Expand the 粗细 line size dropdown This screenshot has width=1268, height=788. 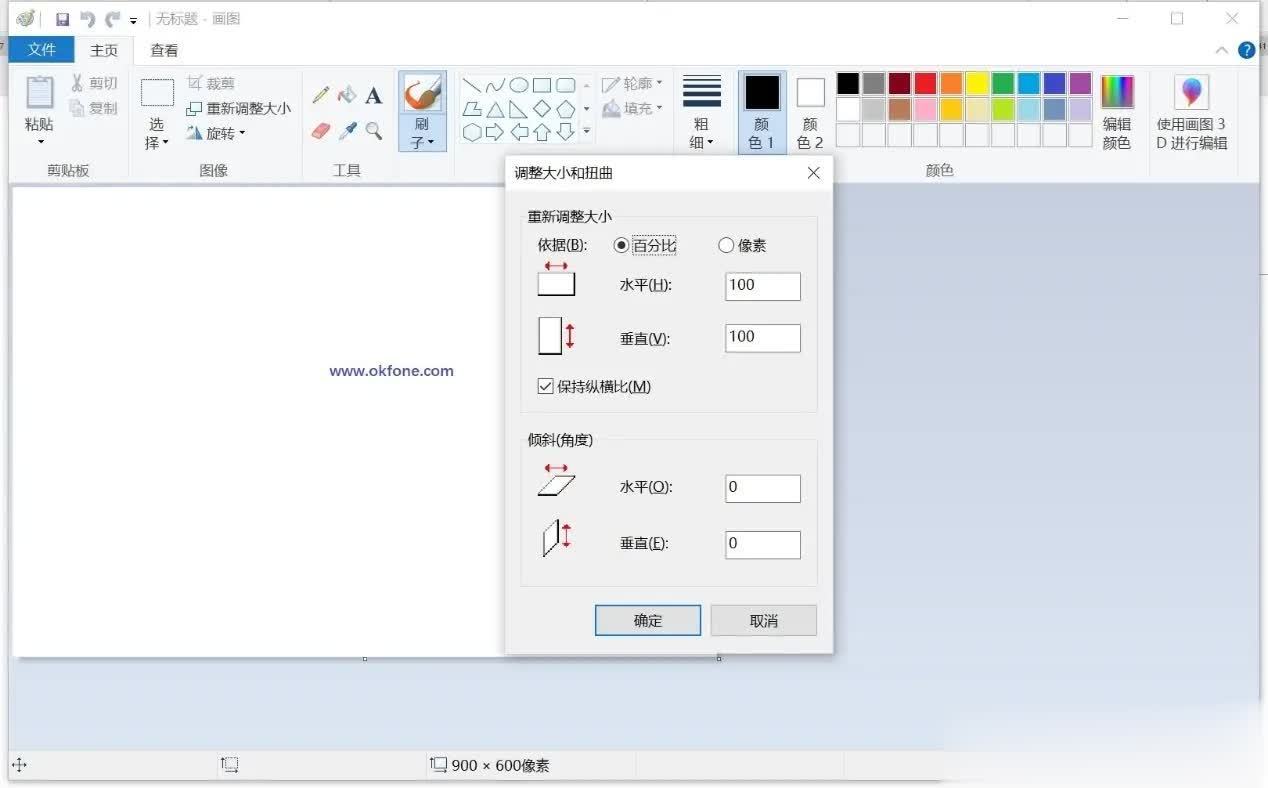click(x=702, y=142)
